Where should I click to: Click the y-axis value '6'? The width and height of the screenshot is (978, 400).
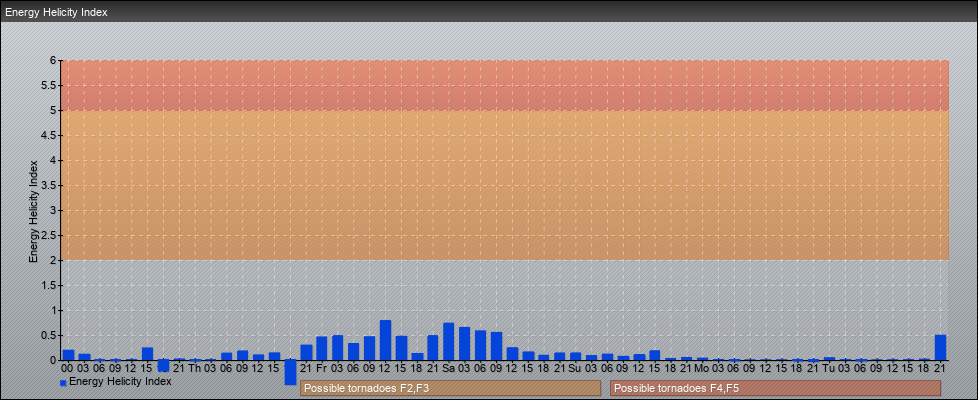coord(54,61)
